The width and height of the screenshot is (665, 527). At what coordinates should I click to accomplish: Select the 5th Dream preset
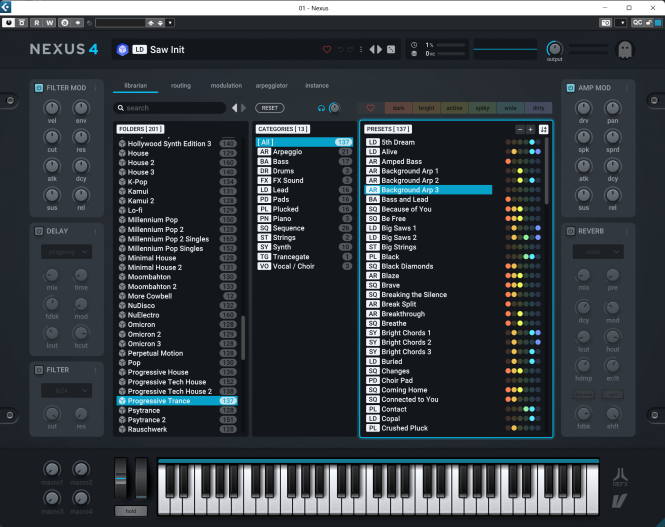pyautogui.click(x=428, y=142)
